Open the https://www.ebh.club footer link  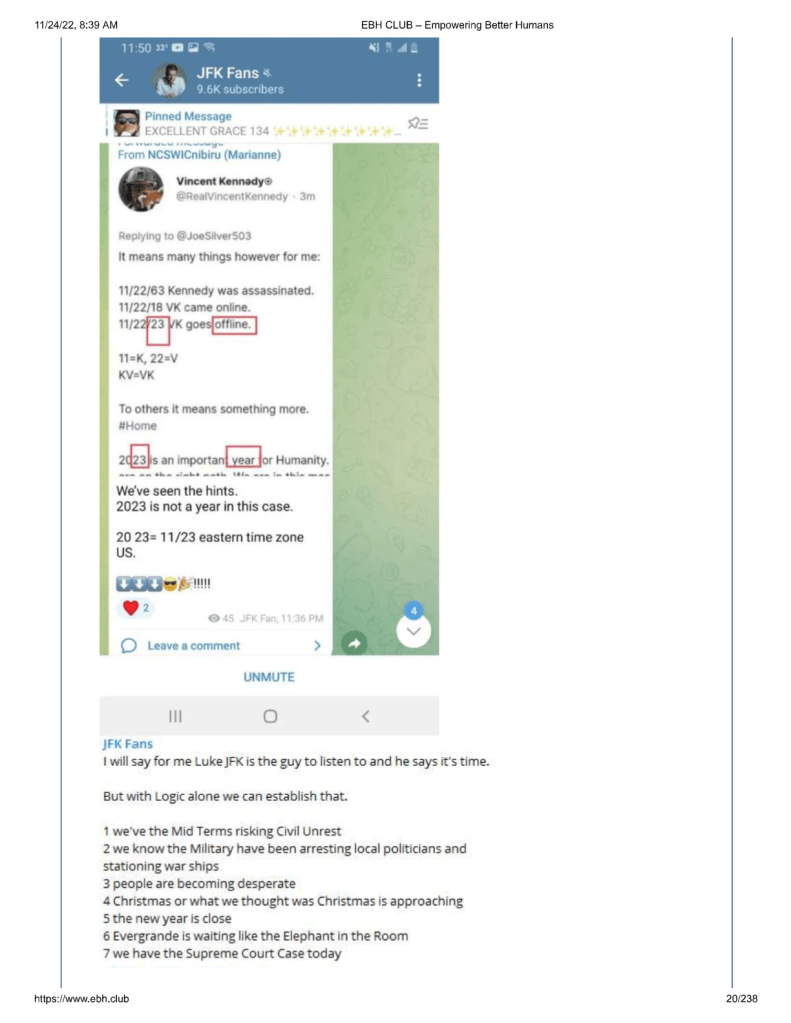coord(82,999)
